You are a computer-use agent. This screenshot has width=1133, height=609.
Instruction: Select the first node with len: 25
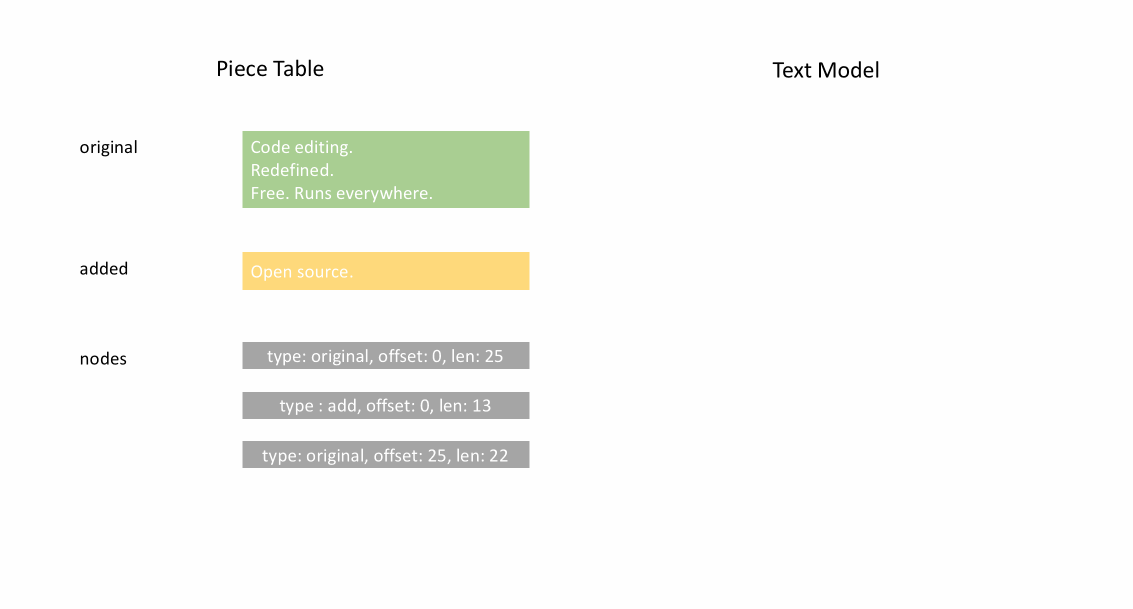(x=385, y=356)
